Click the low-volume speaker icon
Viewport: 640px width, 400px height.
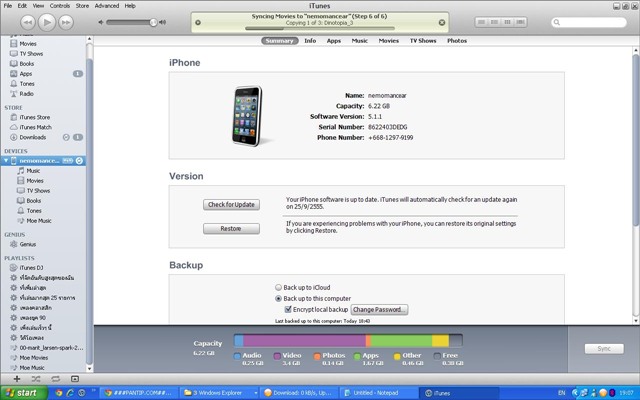tap(101, 22)
